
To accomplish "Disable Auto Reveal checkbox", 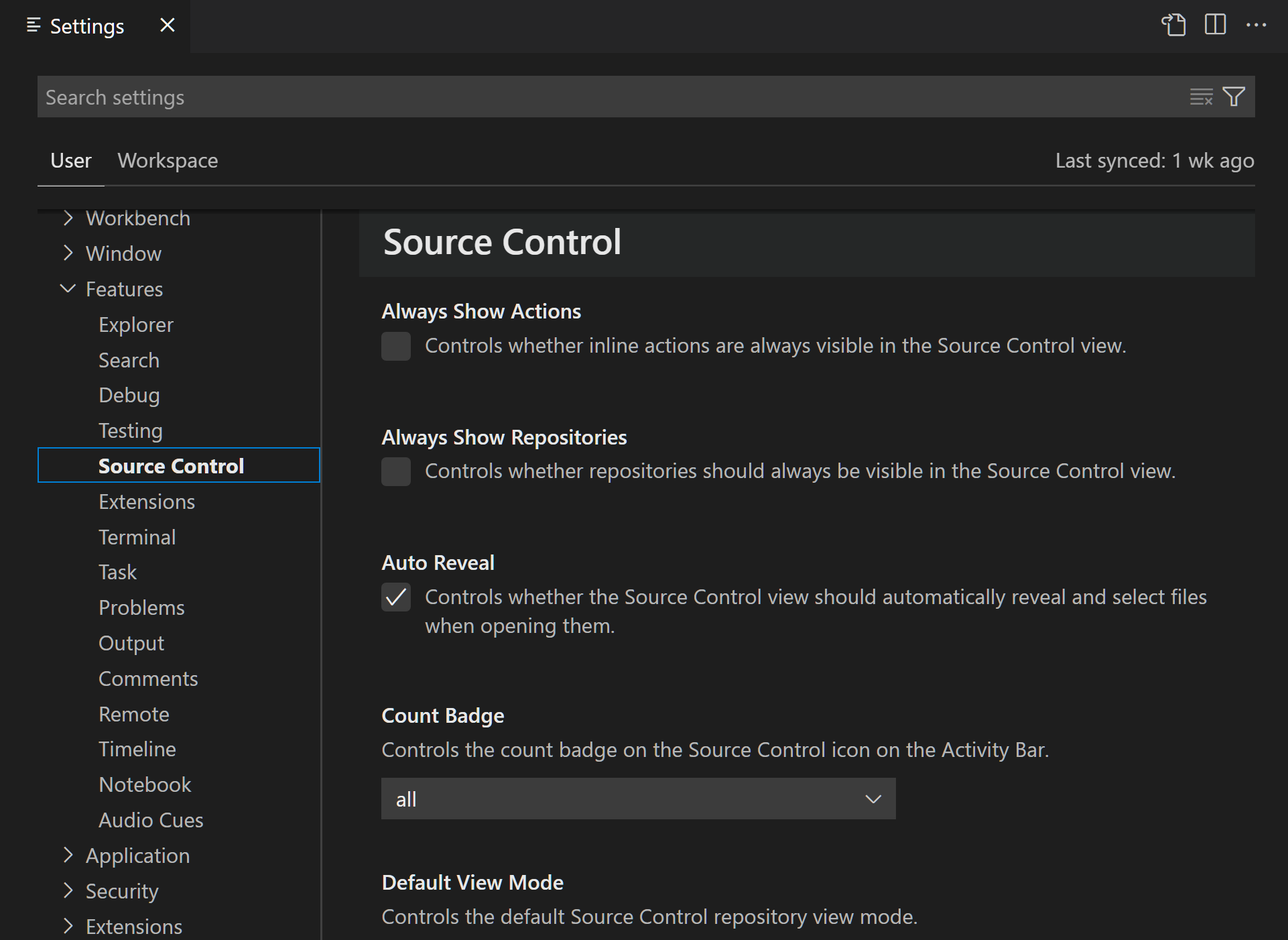I will tap(396, 597).
